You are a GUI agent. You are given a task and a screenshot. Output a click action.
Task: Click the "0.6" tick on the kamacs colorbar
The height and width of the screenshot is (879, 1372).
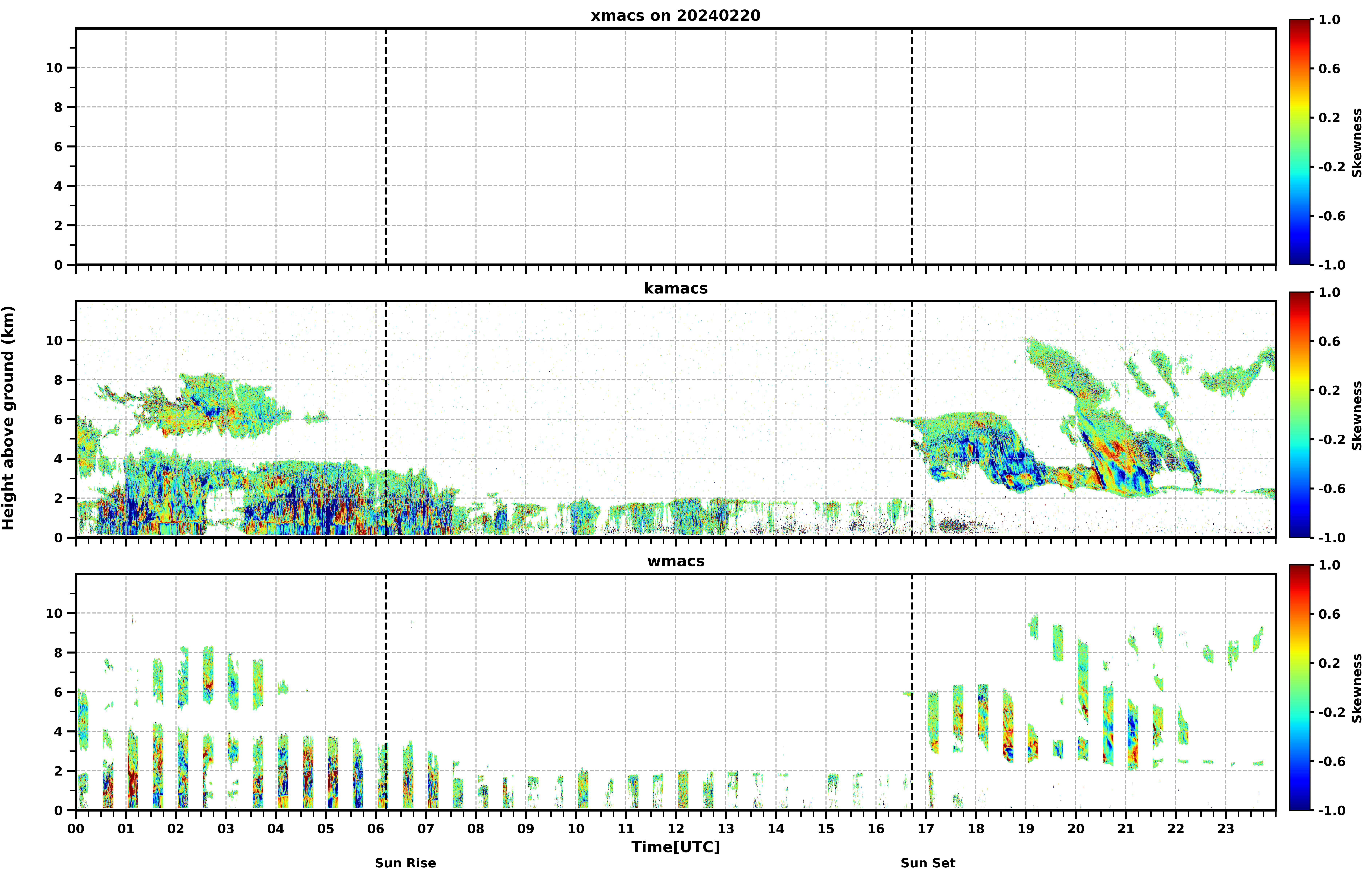1329,341
